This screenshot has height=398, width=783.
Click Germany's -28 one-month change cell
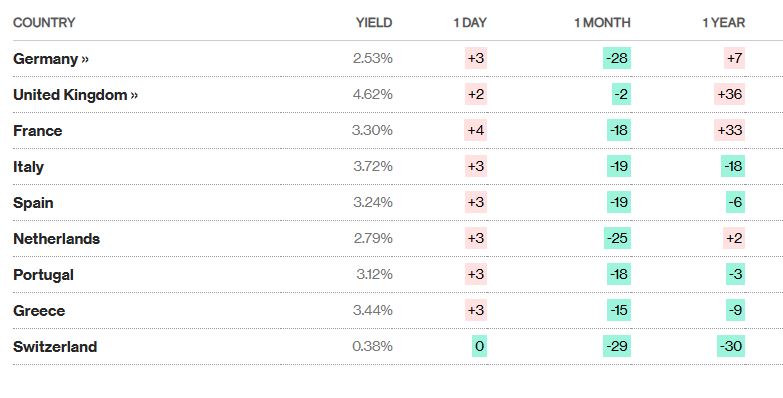(617, 58)
